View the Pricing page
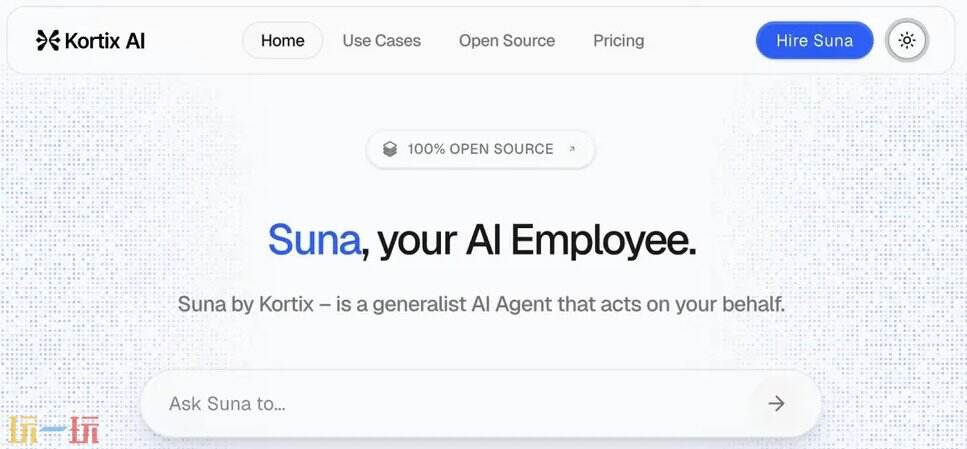The width and height of the screenshot is (967, 449). (x=618, y=41)
